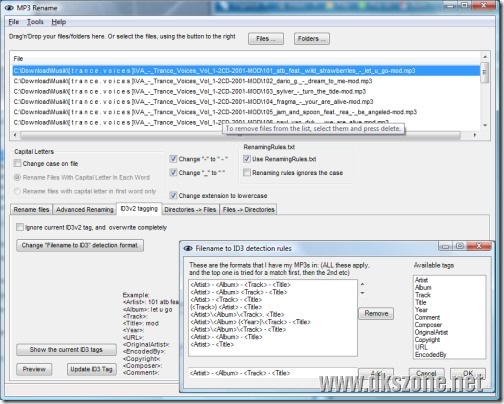Open the Tools menu
The image size is (504, 404).
[35, 22]
